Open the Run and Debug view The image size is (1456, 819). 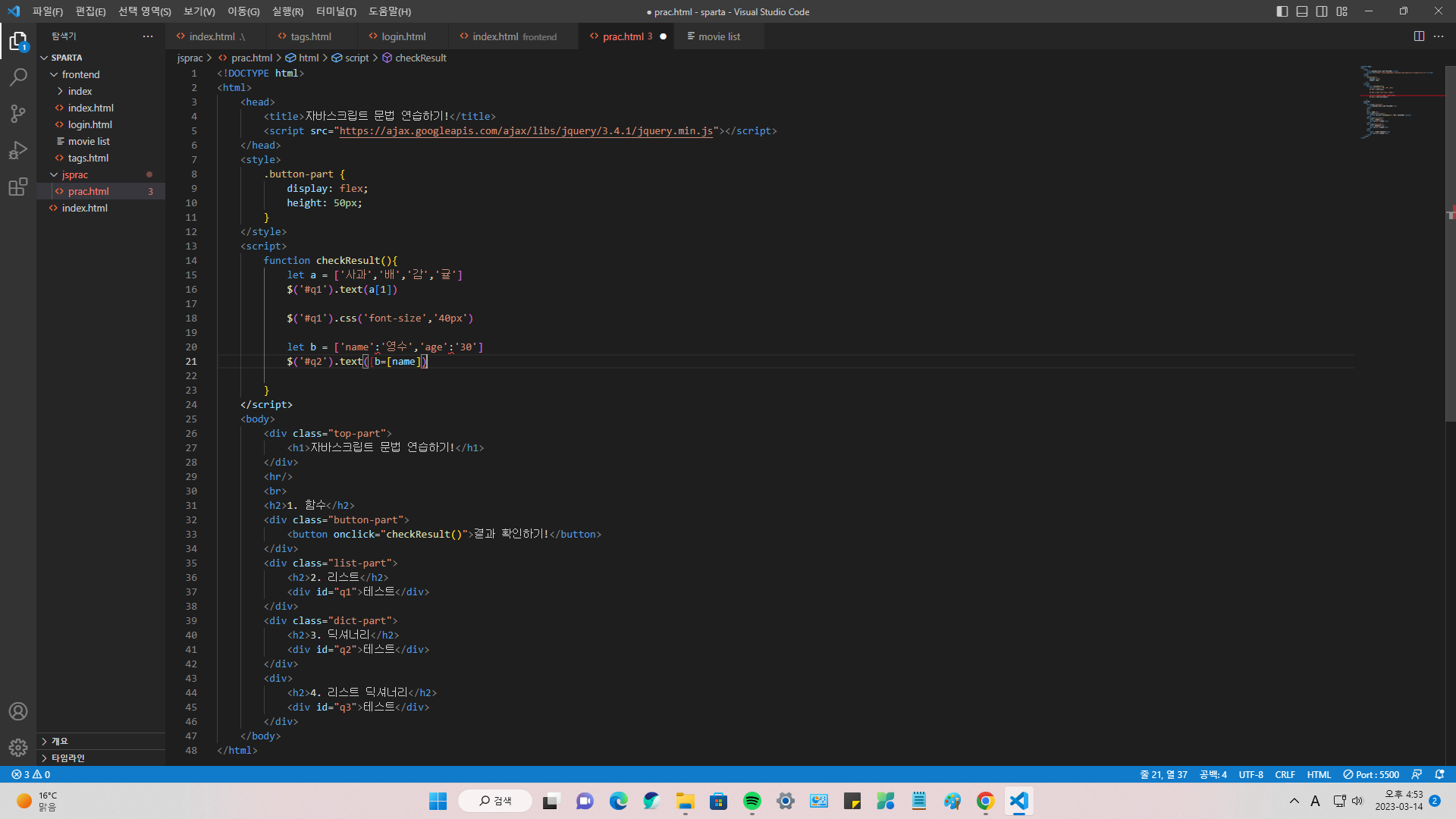tap(18, 150)
